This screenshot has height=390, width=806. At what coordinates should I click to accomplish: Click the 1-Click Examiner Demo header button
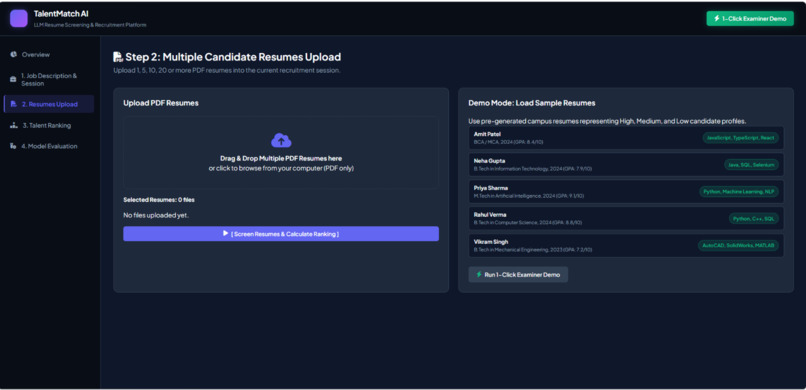coord(750,18)
